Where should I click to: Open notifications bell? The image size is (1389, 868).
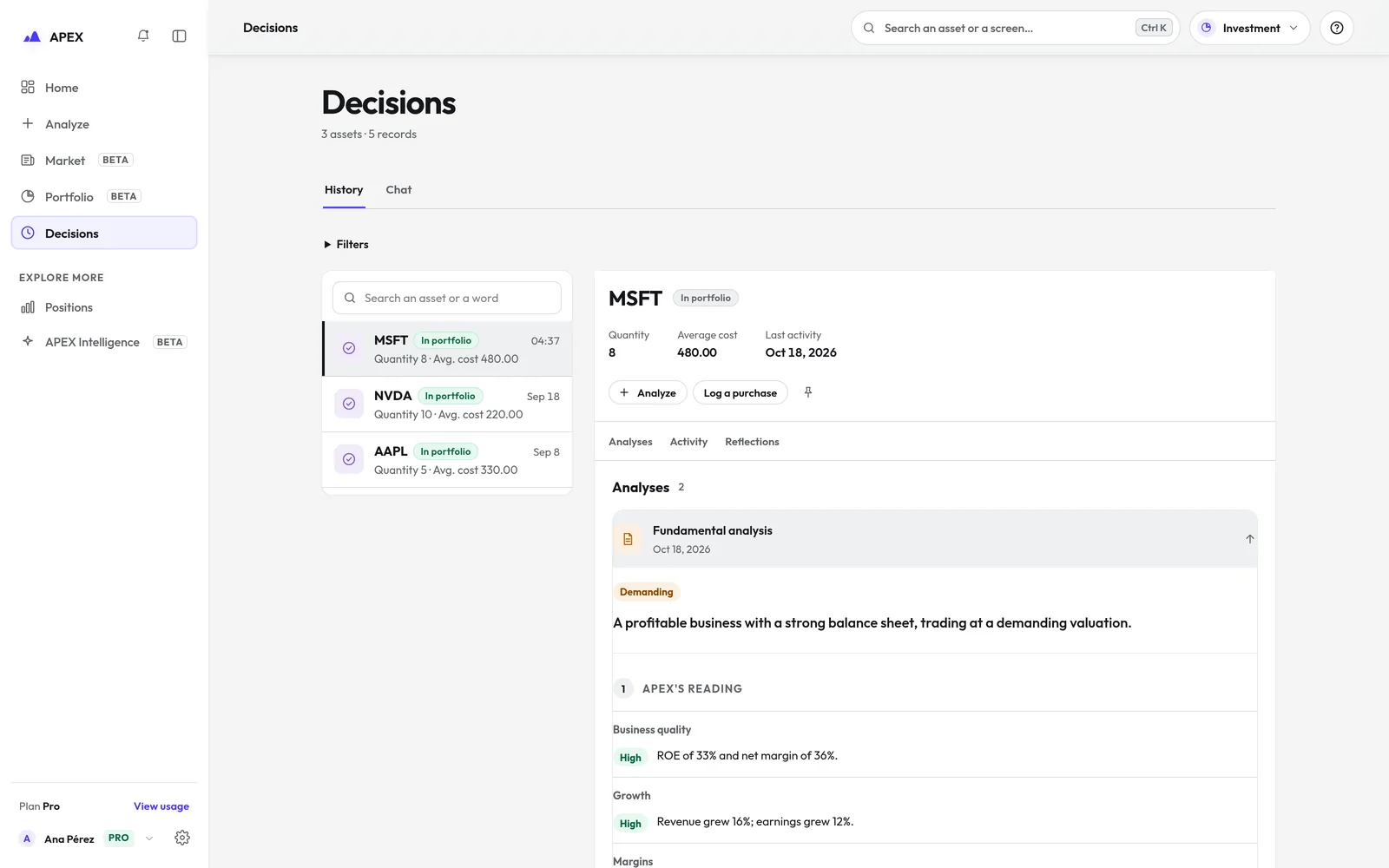[143, 36]
